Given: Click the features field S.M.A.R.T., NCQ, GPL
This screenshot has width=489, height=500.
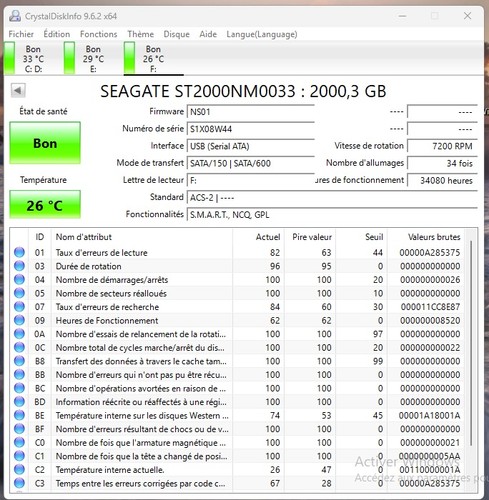Looking at the screenshot, I should click(x=332, y=215).
